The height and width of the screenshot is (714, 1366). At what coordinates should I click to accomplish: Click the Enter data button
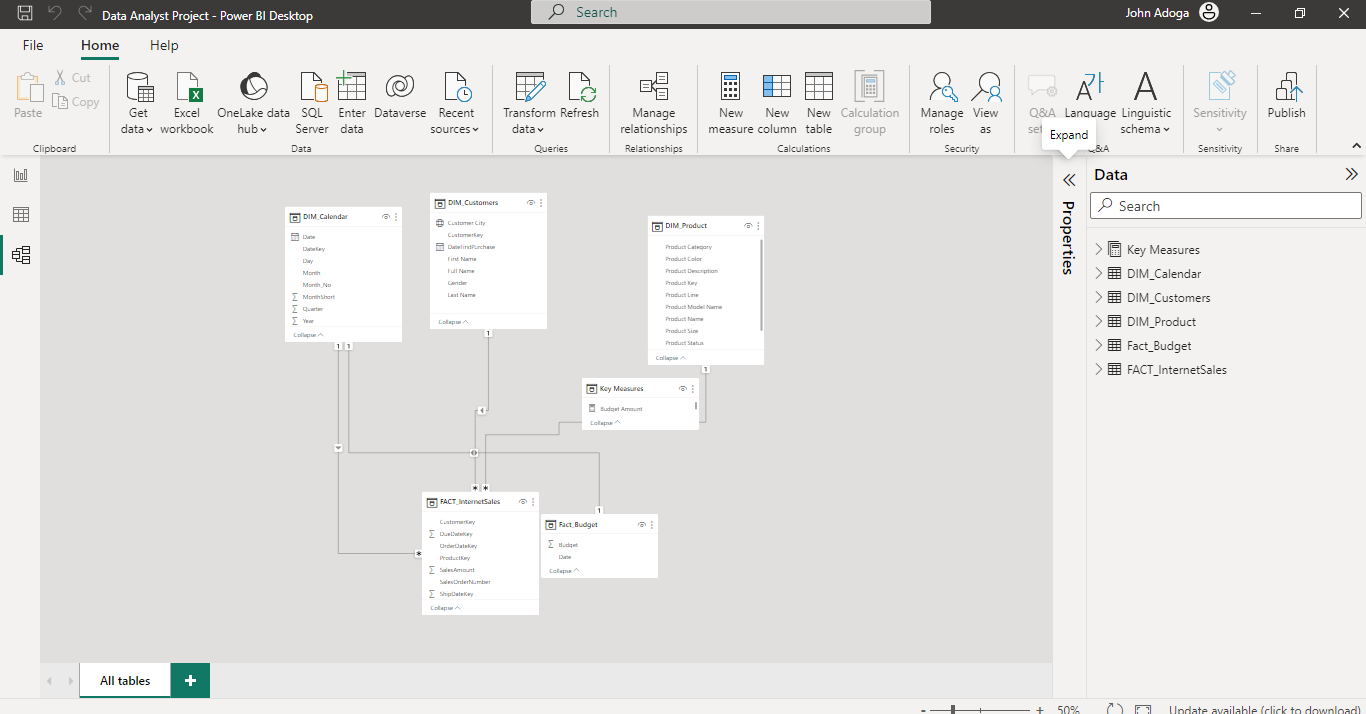click(x=352, y=103)
